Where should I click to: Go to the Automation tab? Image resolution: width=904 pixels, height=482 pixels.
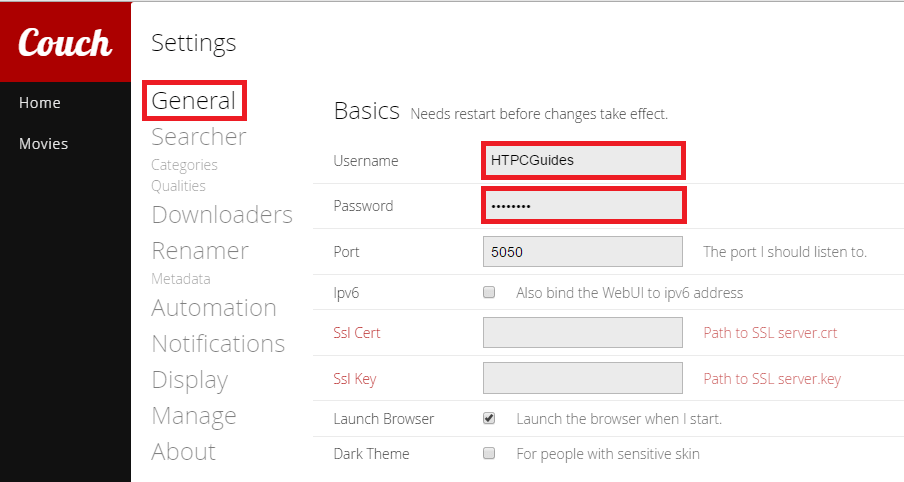[214, 308]
